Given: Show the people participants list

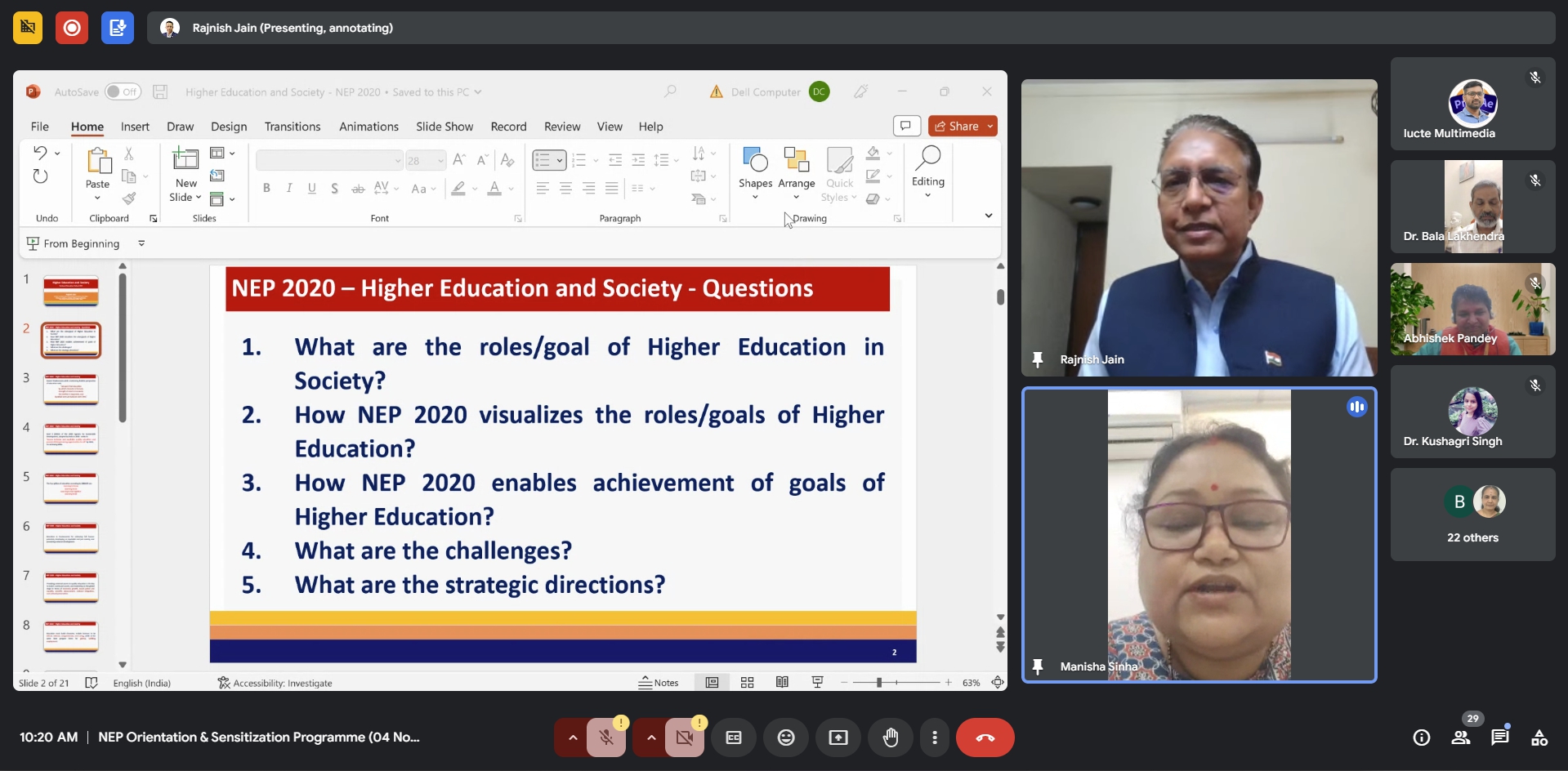Looking at the screenshot, I should pos(1460,738).
